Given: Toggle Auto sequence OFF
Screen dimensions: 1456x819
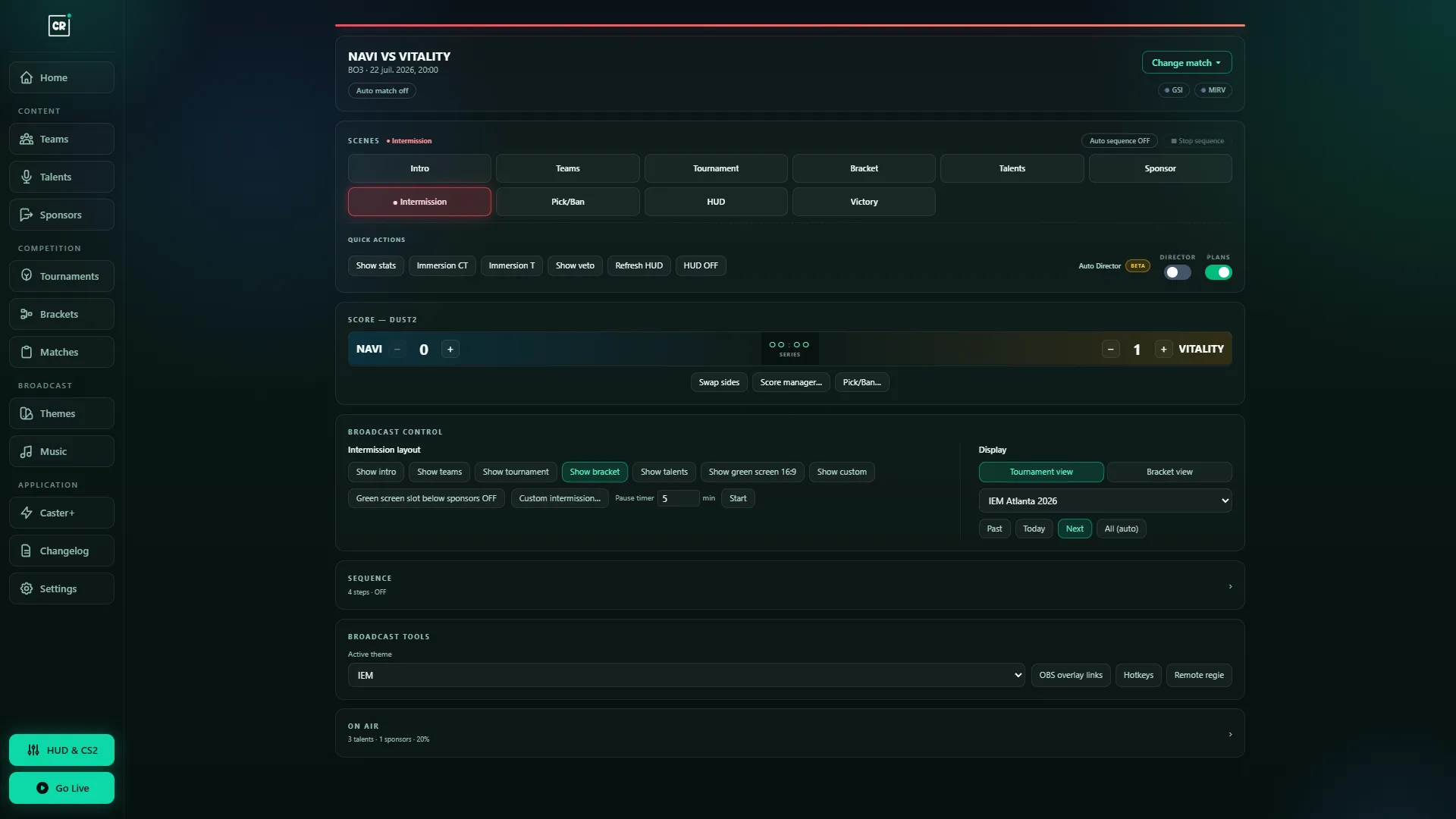Looking at the screenshot, I should [1119, 140].
